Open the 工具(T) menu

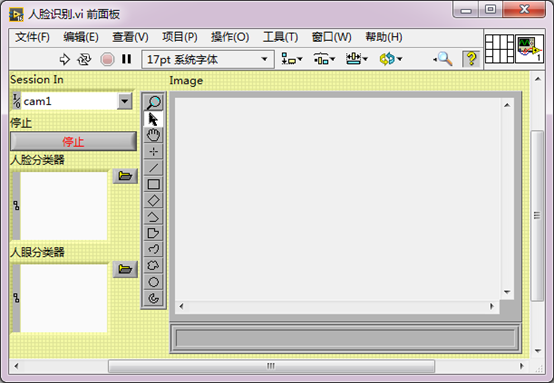point(281,37)
